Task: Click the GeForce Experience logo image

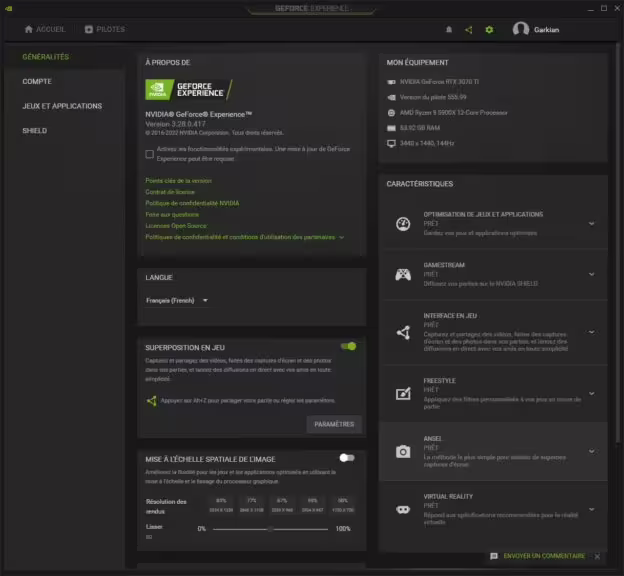Action: tap(189, 90)
